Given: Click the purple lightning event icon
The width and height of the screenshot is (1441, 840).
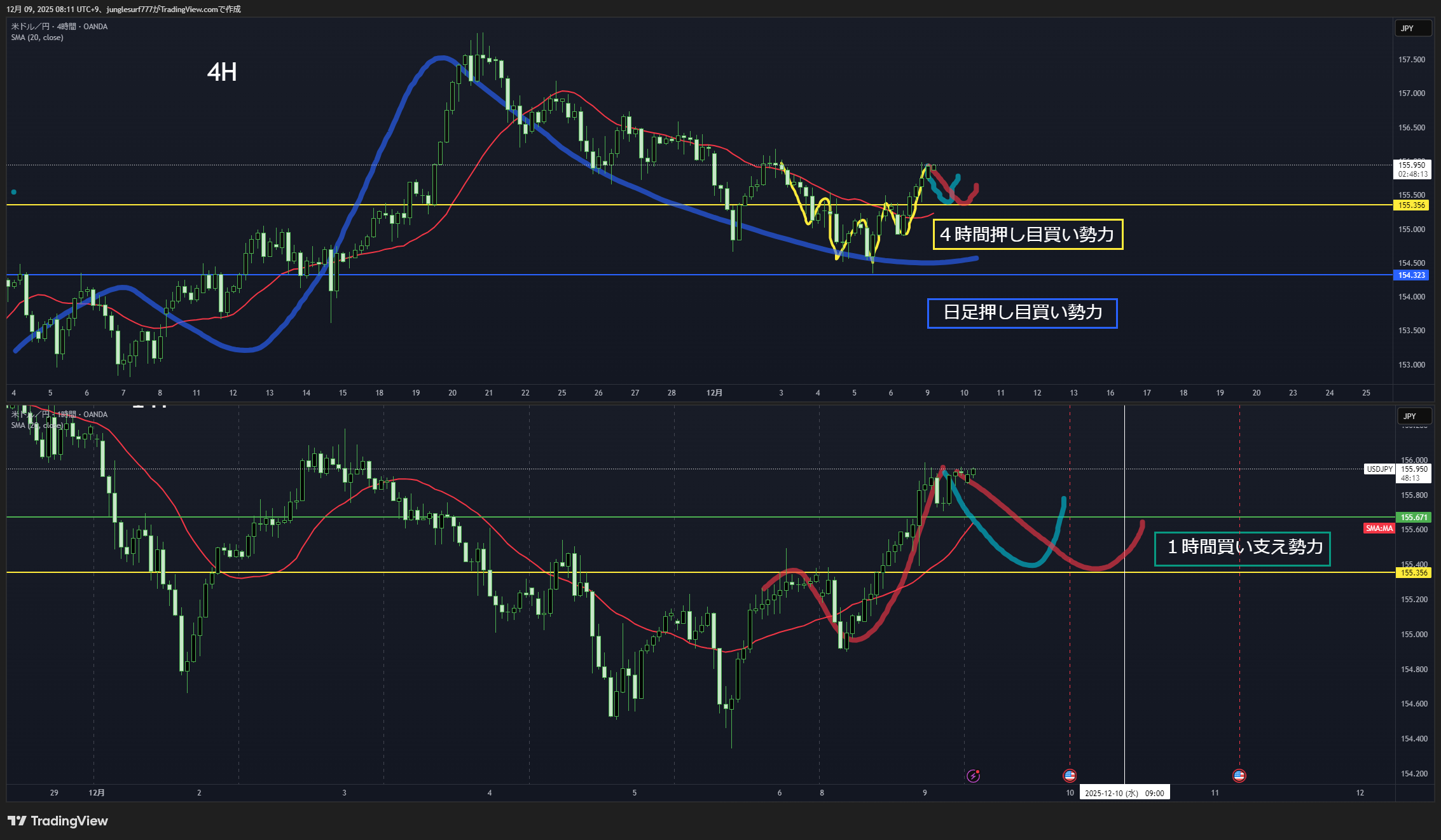Looking at the screenshot, I should 973,775.
